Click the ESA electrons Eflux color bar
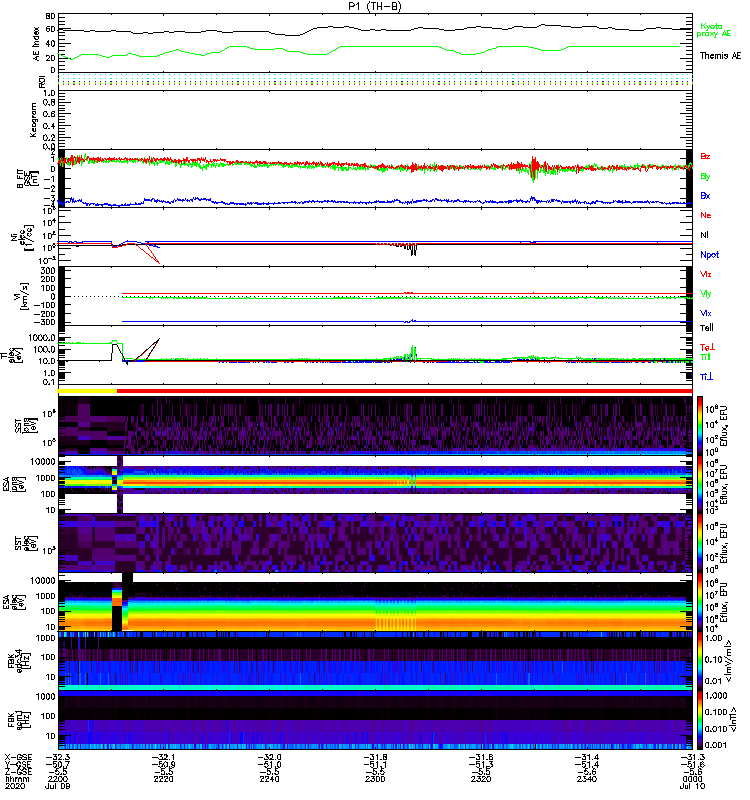Screen dimensions: 750x800 pos(700,603)
